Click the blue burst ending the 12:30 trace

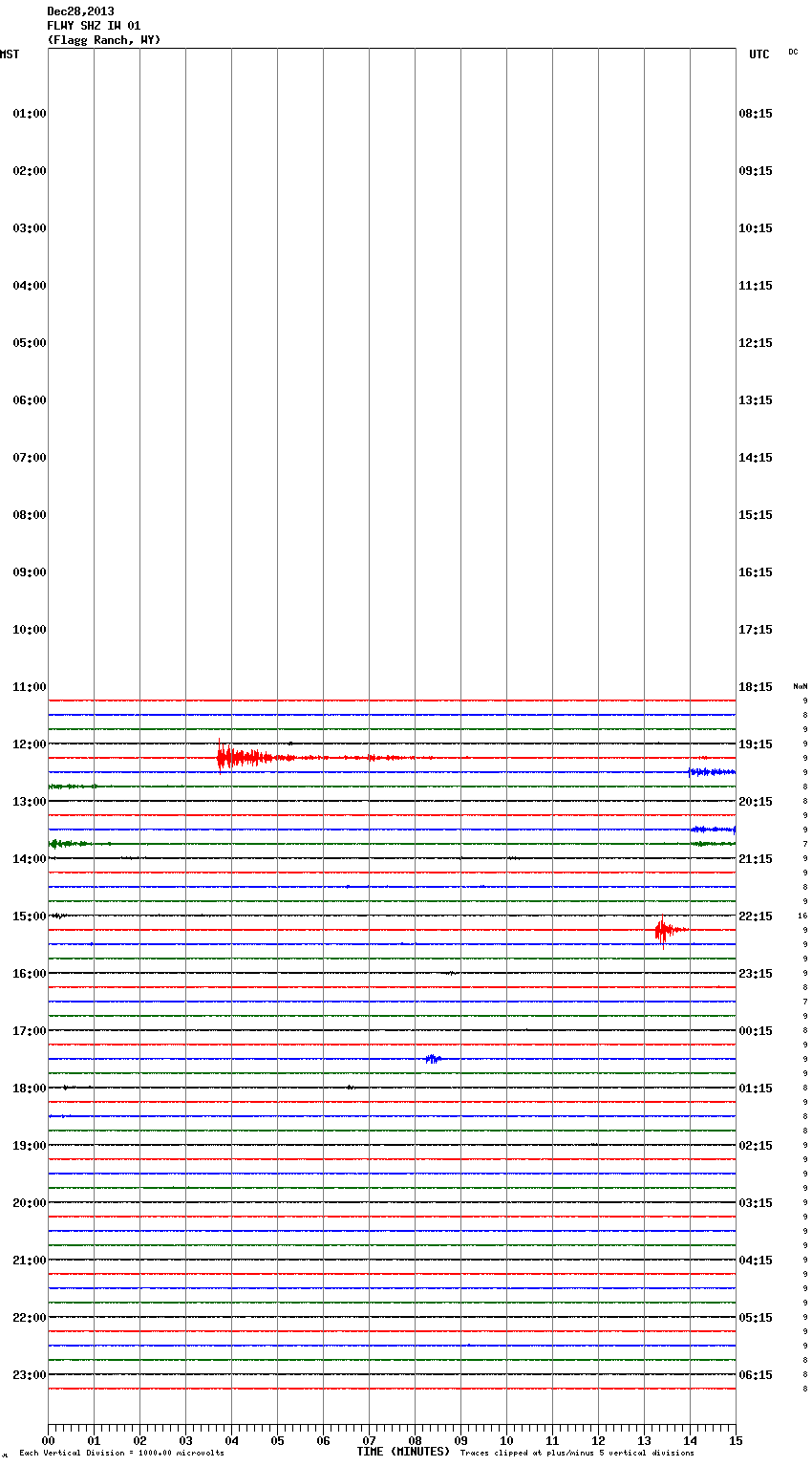712,771
